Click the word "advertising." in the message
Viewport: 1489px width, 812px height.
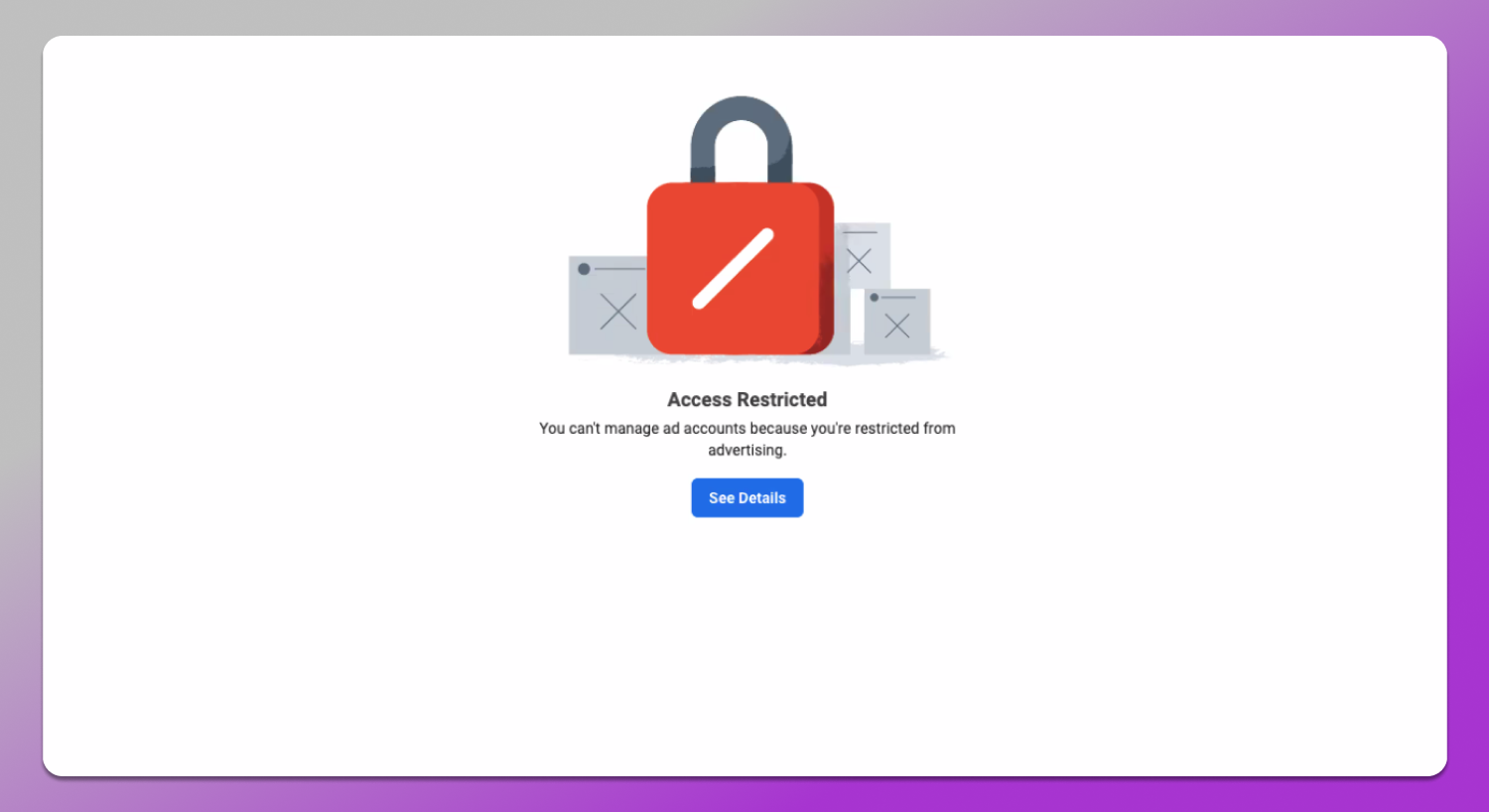(x=746, y=450)
